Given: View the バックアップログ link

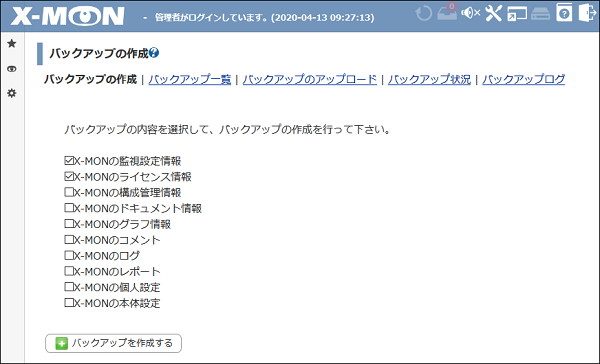Looking at the screenshot, I should (523, 79).
